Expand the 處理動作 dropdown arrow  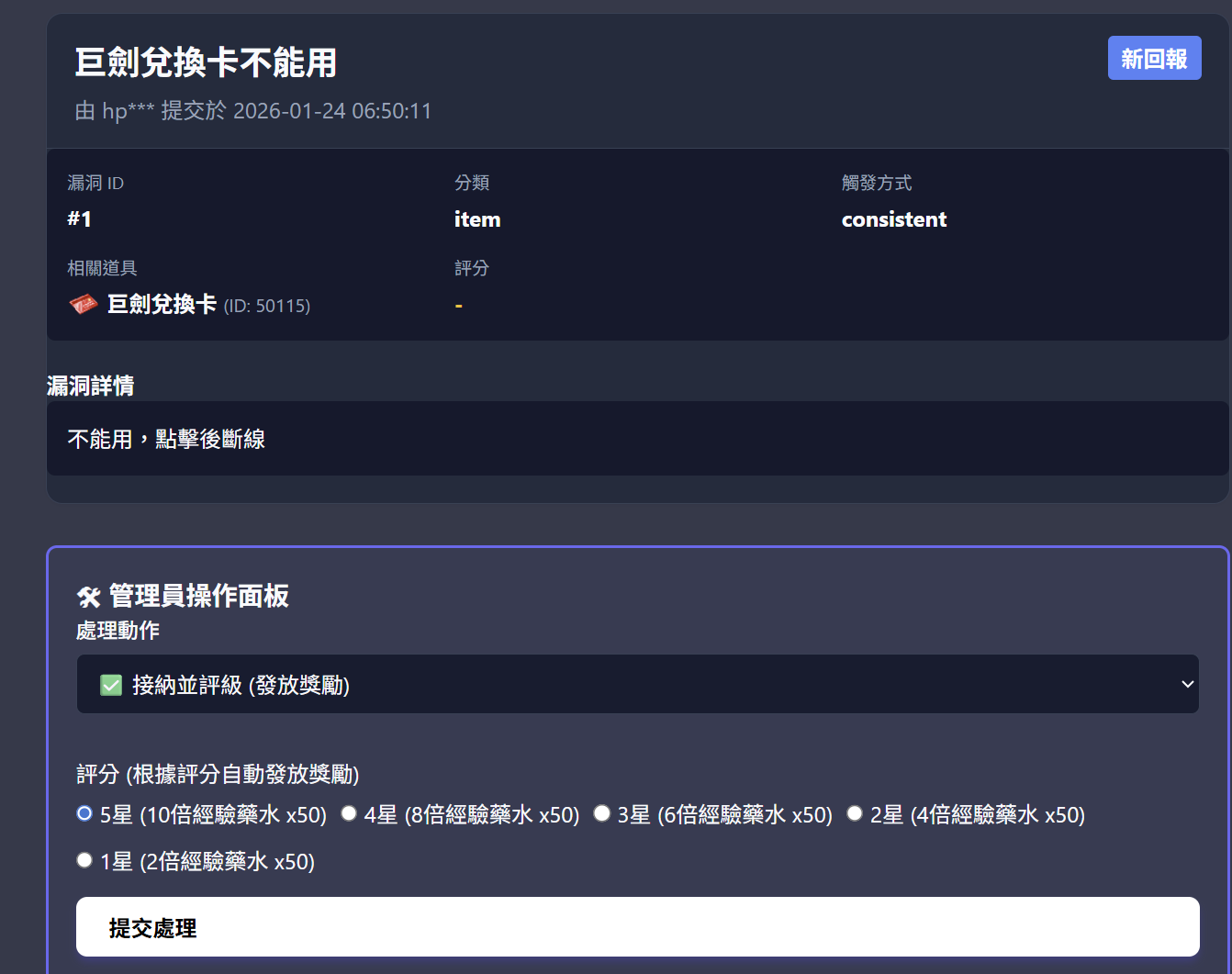coord(1187,685)
